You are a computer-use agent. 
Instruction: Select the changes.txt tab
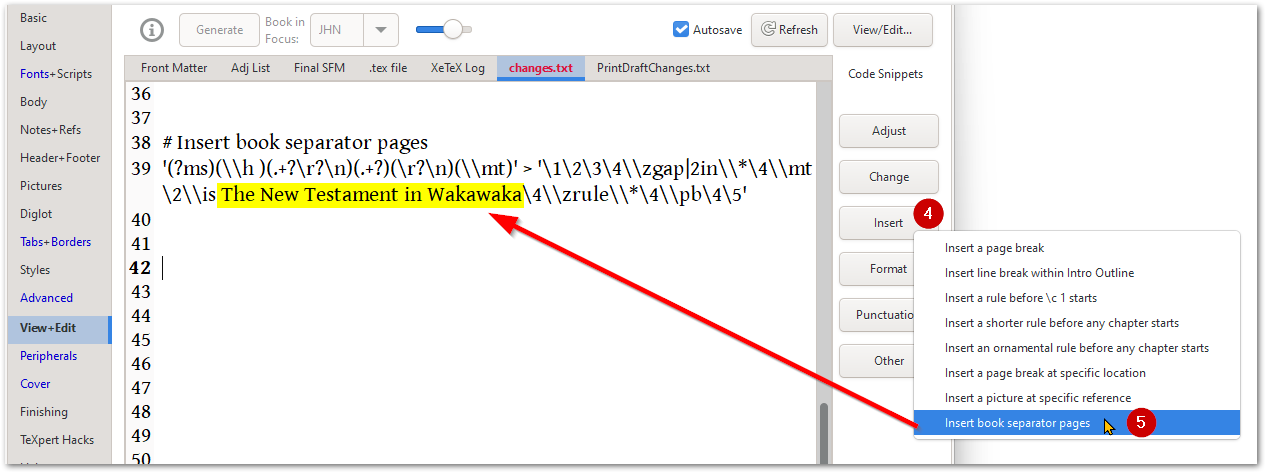(x=541, y=68)
